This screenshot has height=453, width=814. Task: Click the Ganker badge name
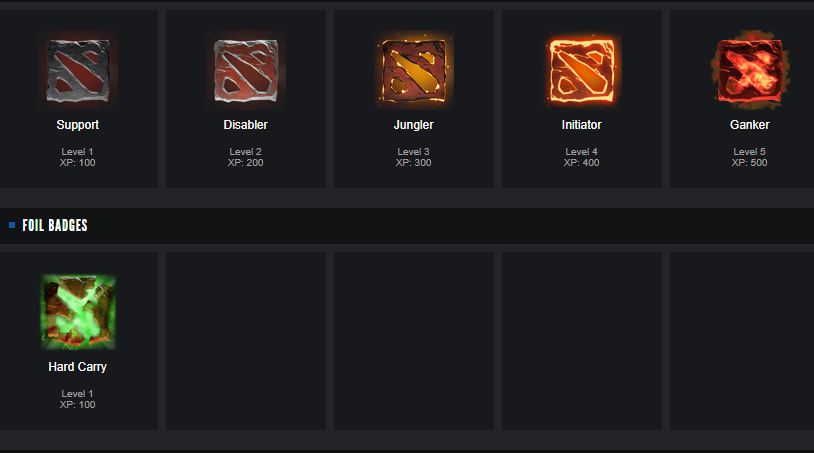[750, 125]
